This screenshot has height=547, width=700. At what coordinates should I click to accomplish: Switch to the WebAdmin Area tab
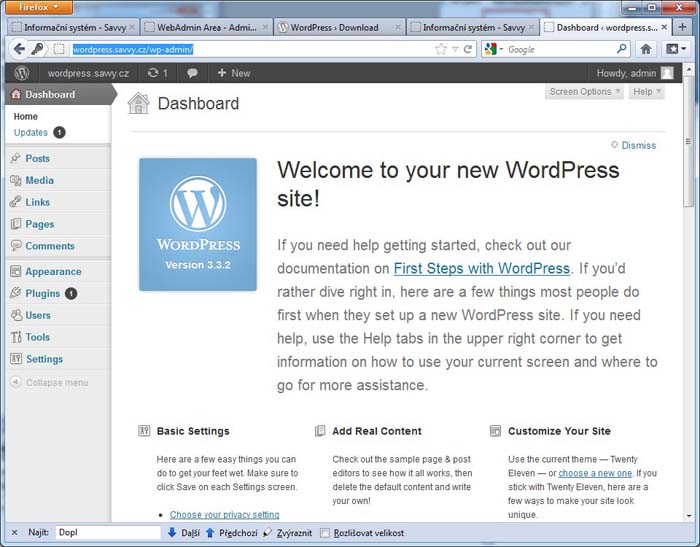point(206,27)
